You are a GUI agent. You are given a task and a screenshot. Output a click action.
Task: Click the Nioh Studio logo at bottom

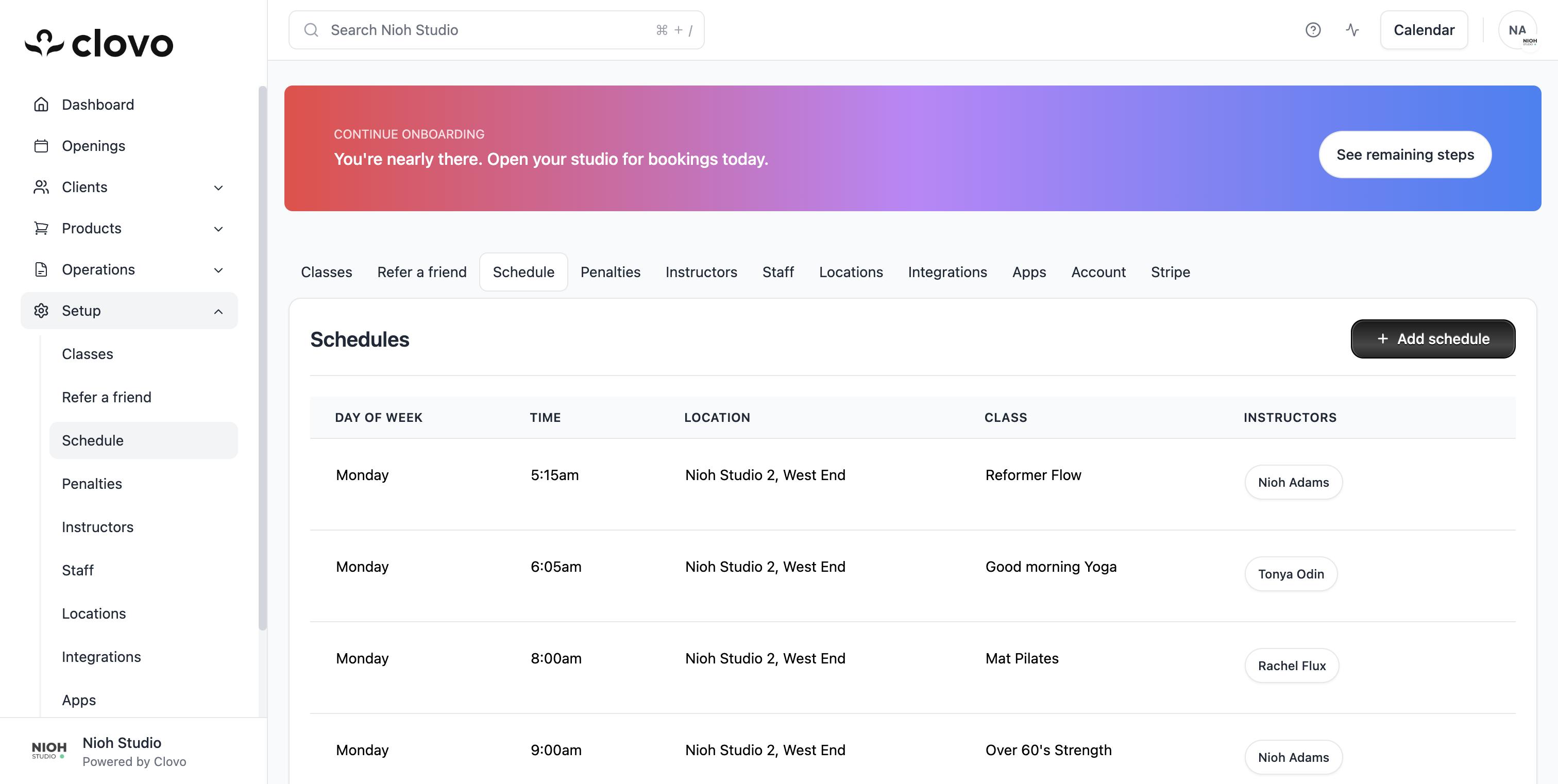click(49, 750)
